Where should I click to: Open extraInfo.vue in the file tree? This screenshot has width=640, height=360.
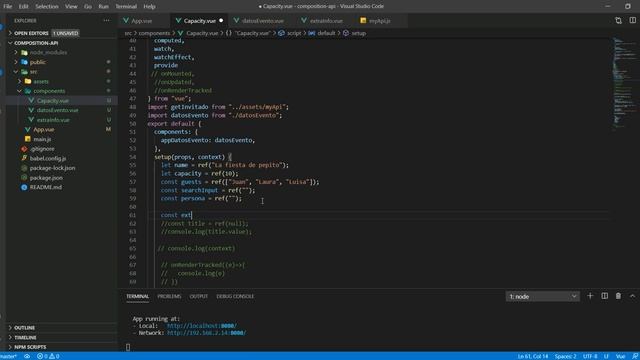53,120
